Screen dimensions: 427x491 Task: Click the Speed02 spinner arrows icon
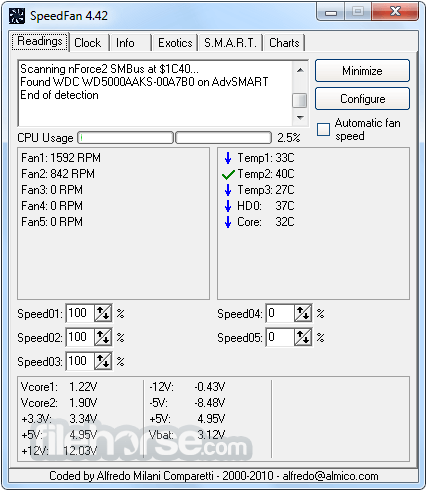click(103, 337)
